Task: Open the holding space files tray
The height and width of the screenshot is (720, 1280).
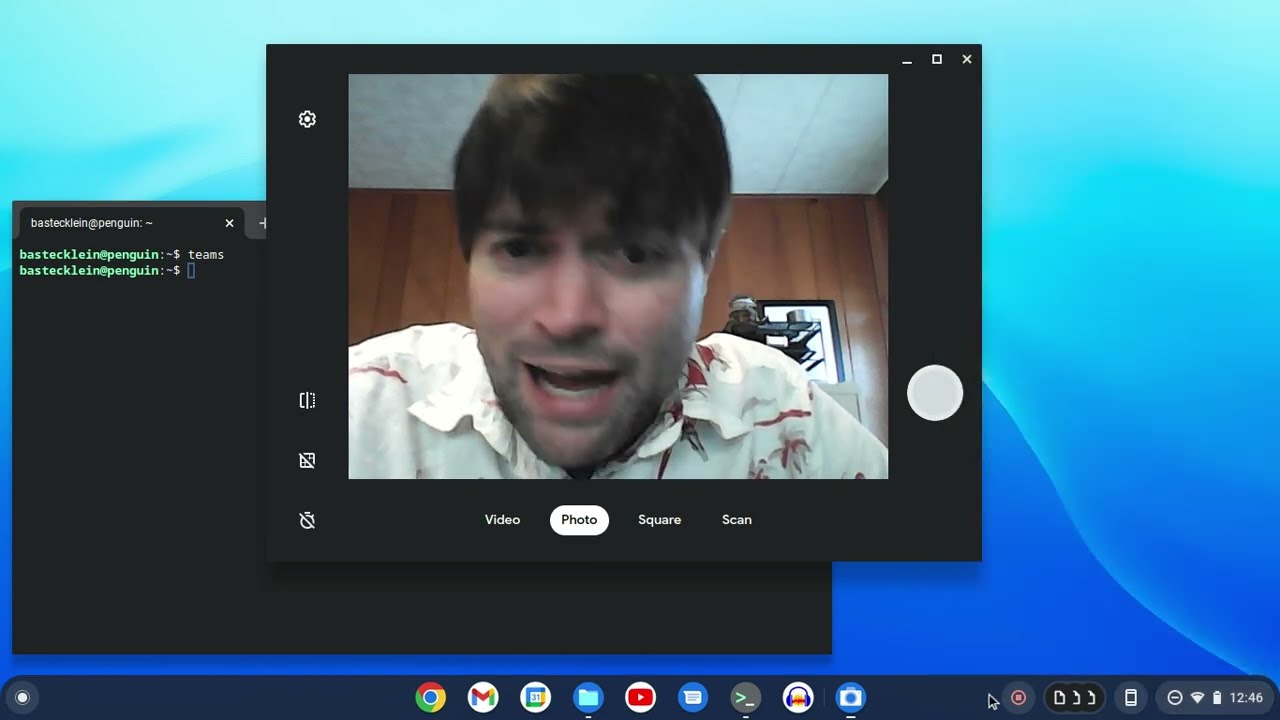Action: pyautogui.click(x=1075, y=698)
